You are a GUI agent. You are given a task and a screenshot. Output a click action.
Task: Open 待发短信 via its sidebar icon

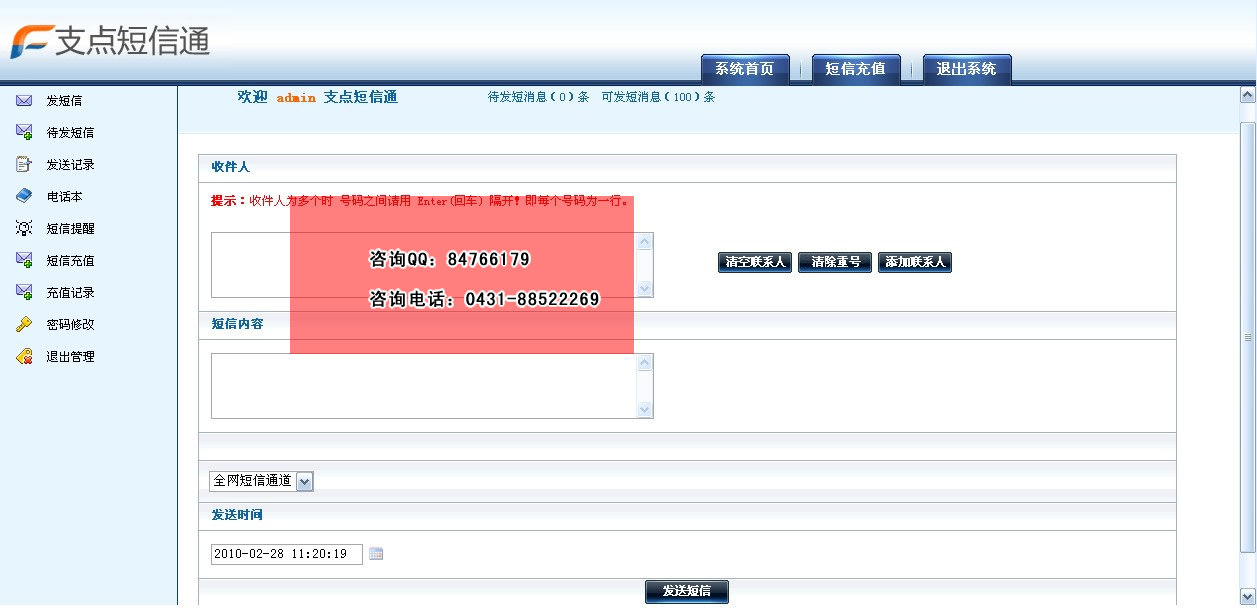[x=23, y=132]
